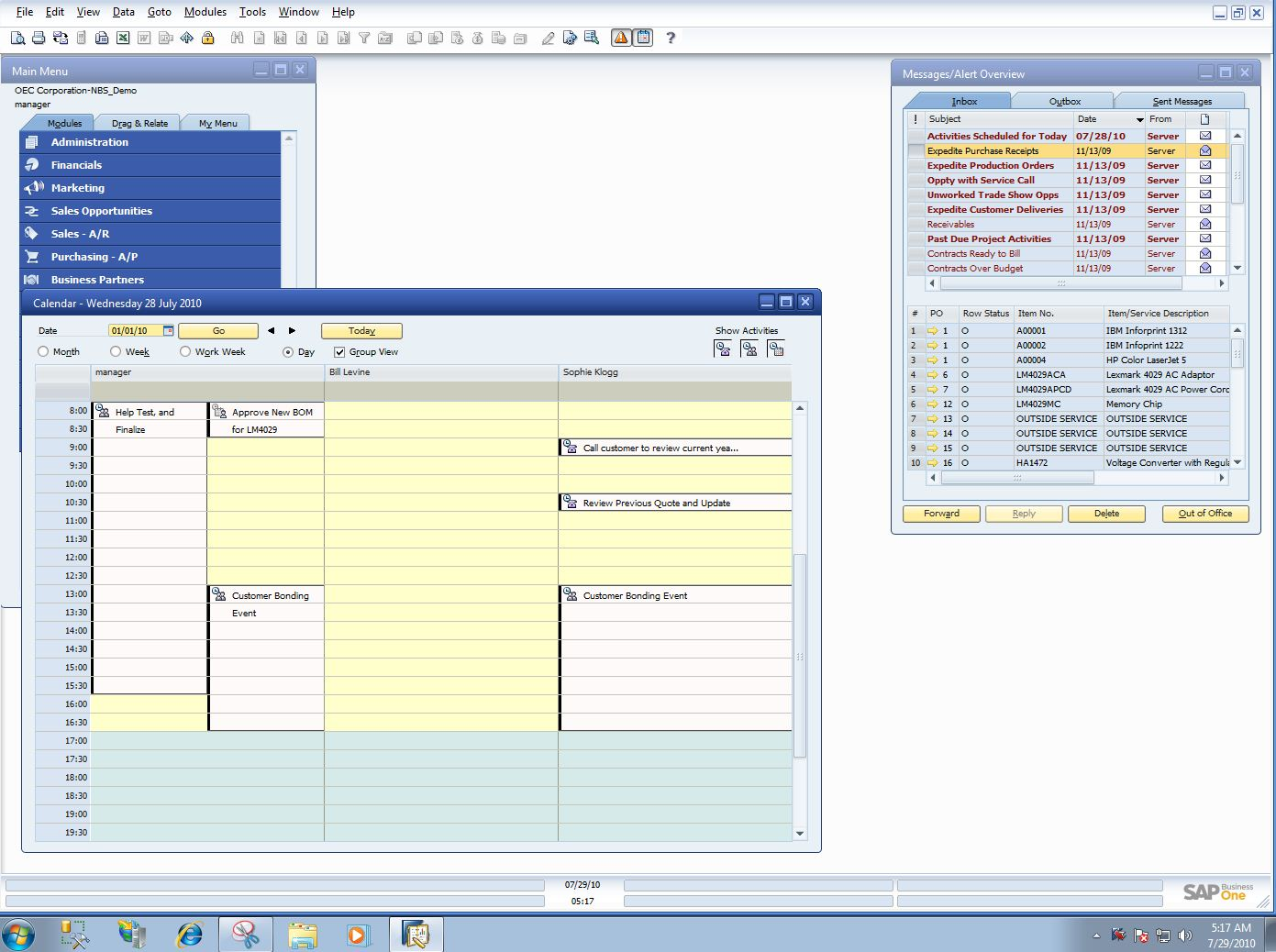Click the first Show Activities icon
The height and width of the screenshot is (952, 1276).
pos(723,349)
